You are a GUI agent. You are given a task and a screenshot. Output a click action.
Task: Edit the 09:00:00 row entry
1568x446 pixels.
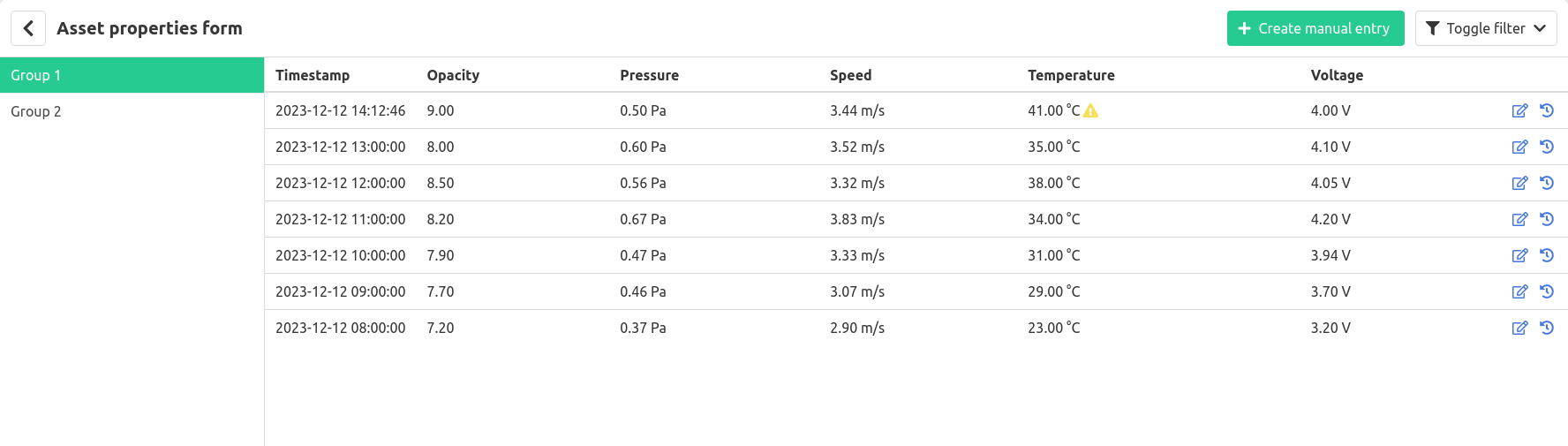pyautogui.click(x=1519, y=291)
